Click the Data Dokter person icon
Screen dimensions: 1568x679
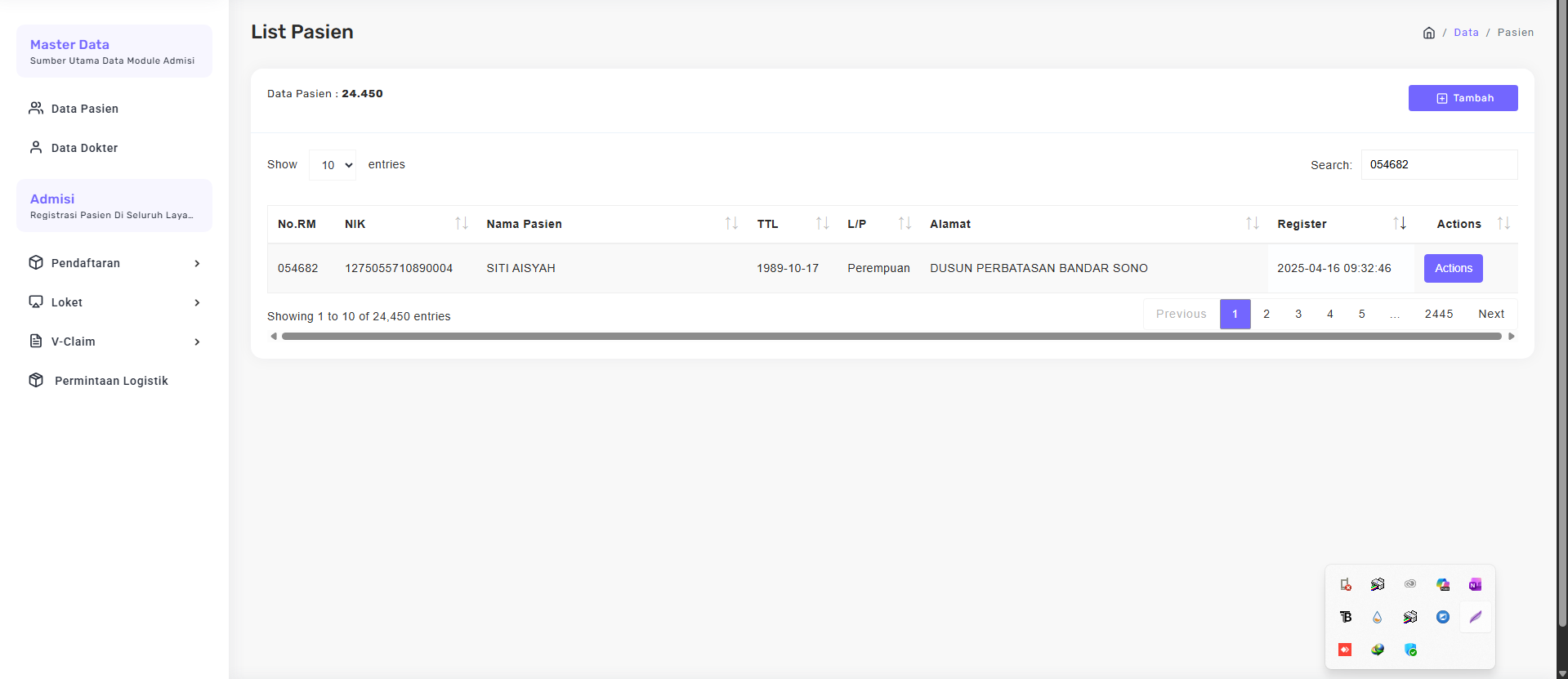36,147
